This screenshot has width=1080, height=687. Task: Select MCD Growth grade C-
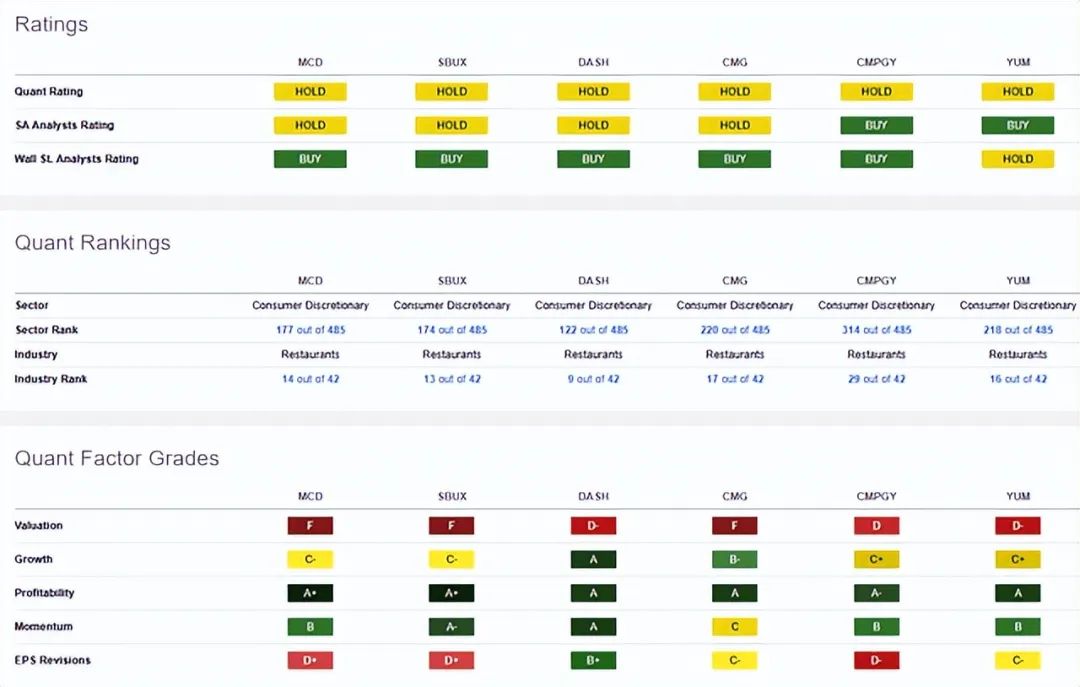[x=310, y=560]
